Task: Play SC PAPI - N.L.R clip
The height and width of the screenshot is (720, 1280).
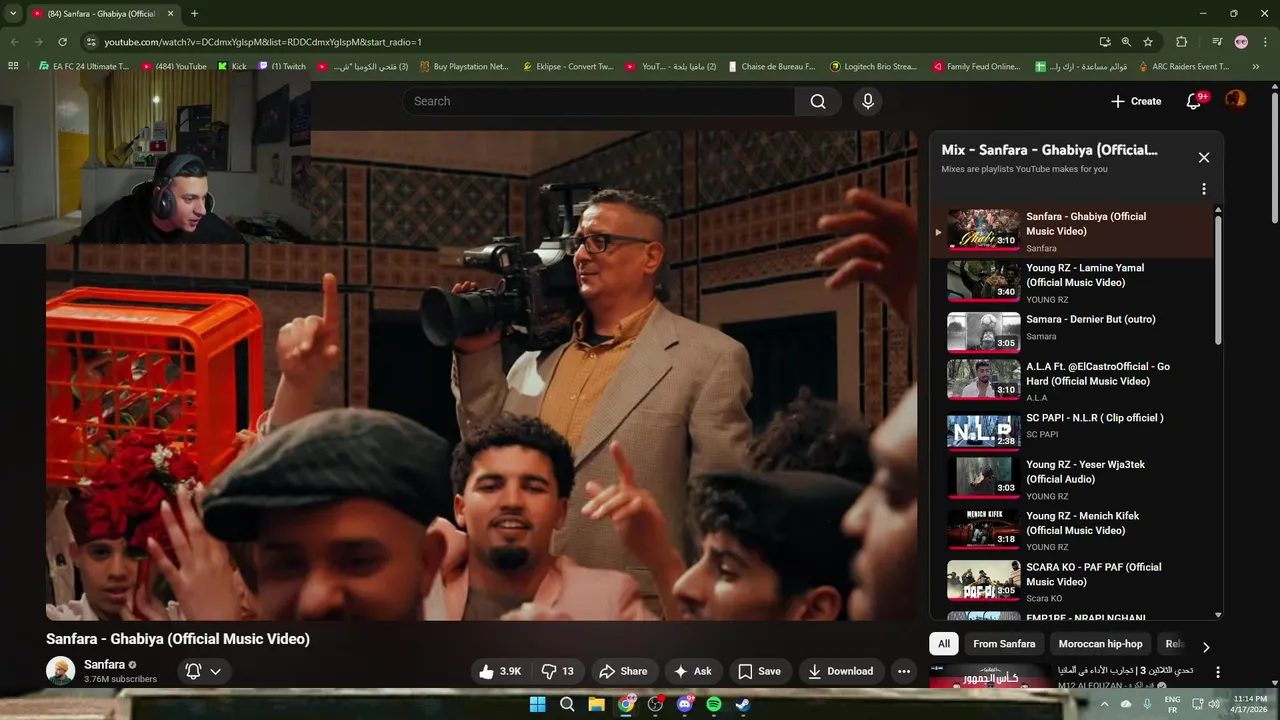Action: tap(1071, 430)
